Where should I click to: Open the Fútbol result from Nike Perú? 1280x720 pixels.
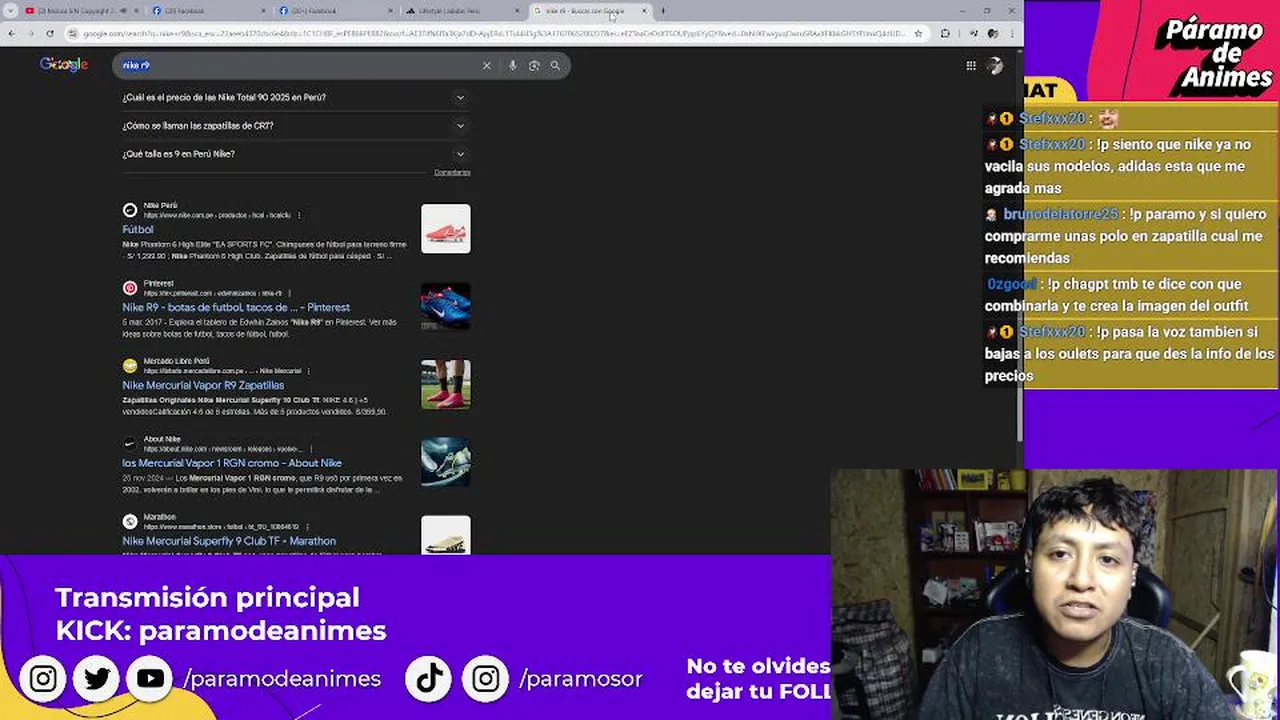[138, 230]
